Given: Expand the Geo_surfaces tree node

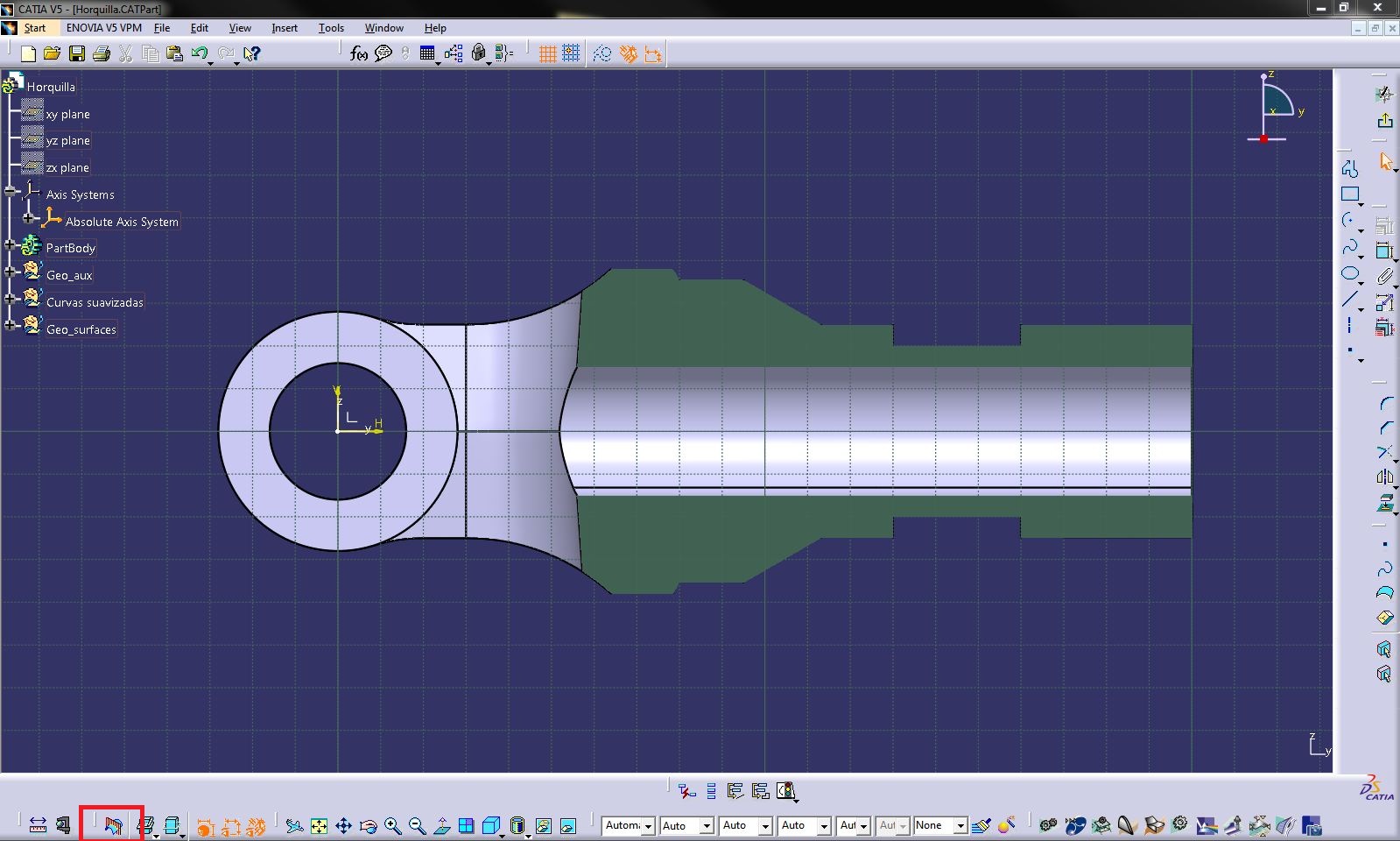Looking at the screenshot, I should pyautogui.click(x=10, y=325).
